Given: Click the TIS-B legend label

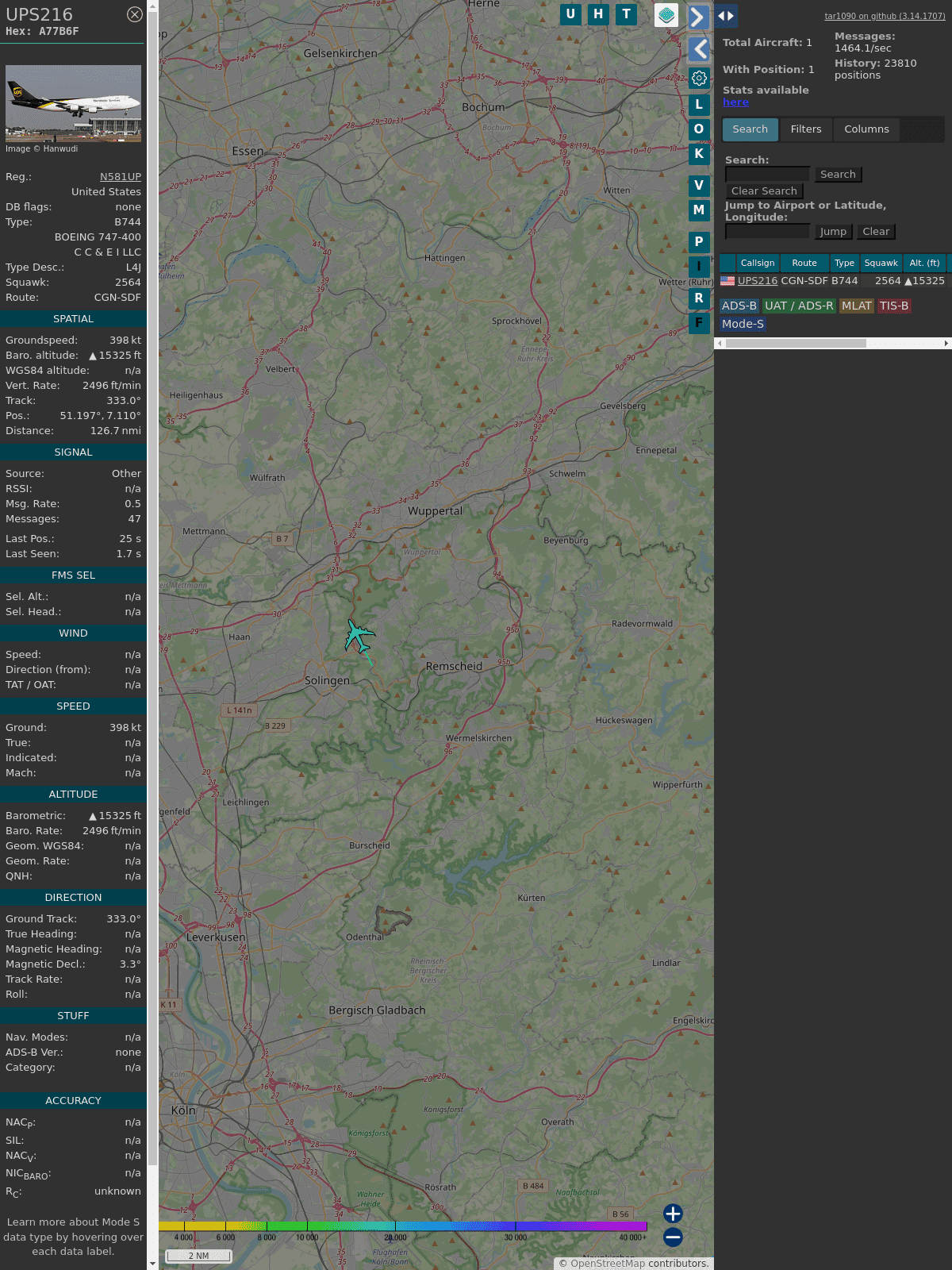Looking at the screenshot, I should tap(894, 306).
